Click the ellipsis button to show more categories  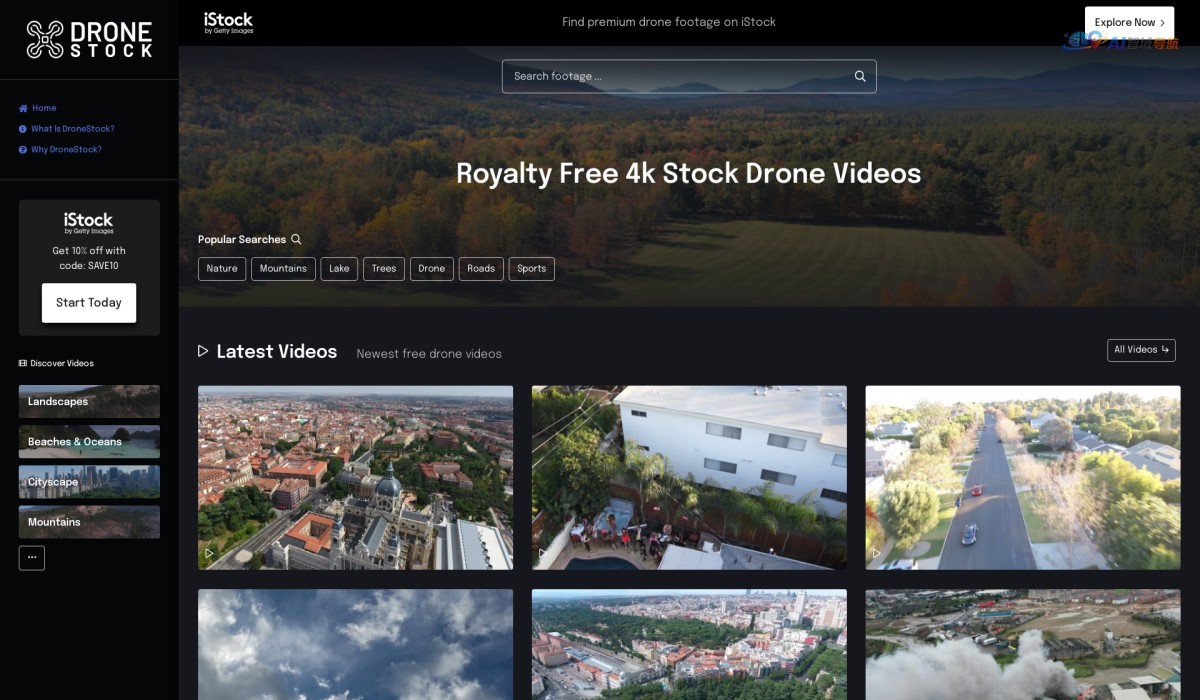click(31, 558)
